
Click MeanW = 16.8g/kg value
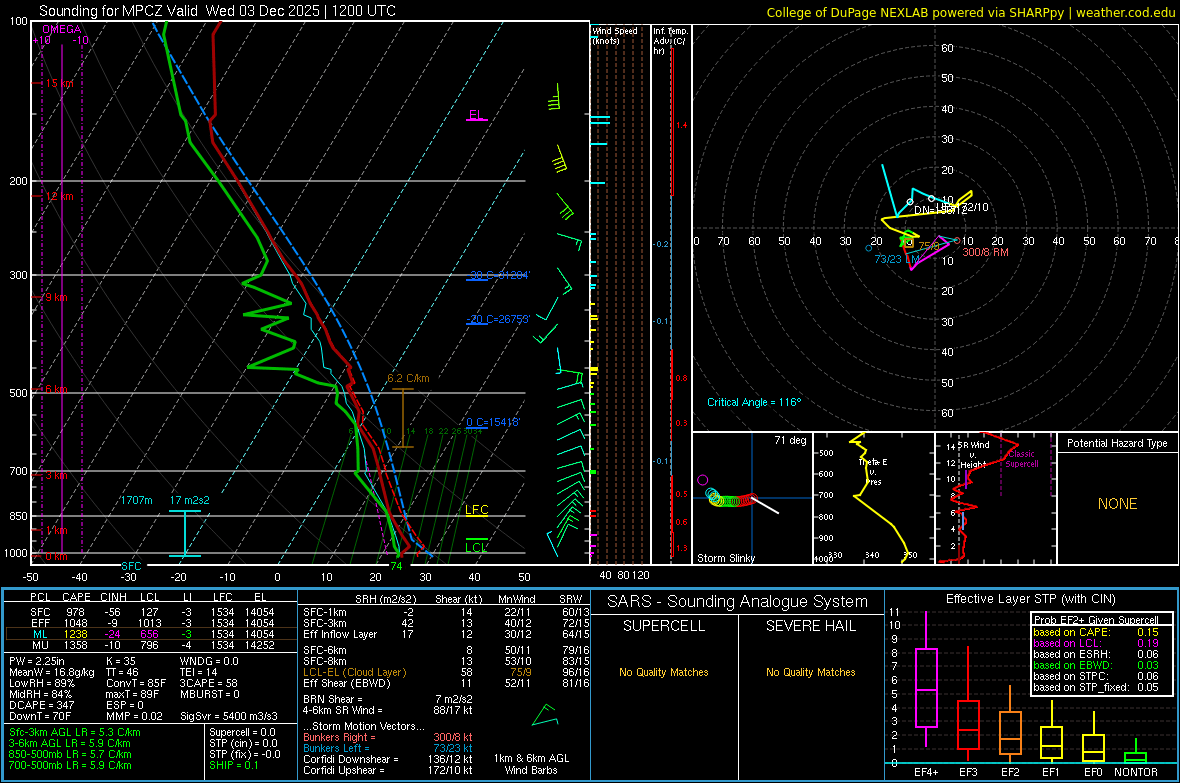52,672
